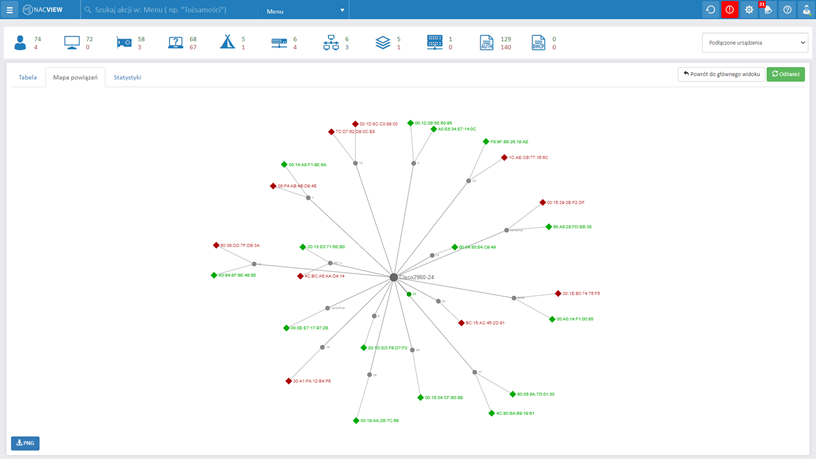This screenshot has width=816, height=459.
Task: Click the switch device icon showing 6
Action: click(x=279, y=43)
